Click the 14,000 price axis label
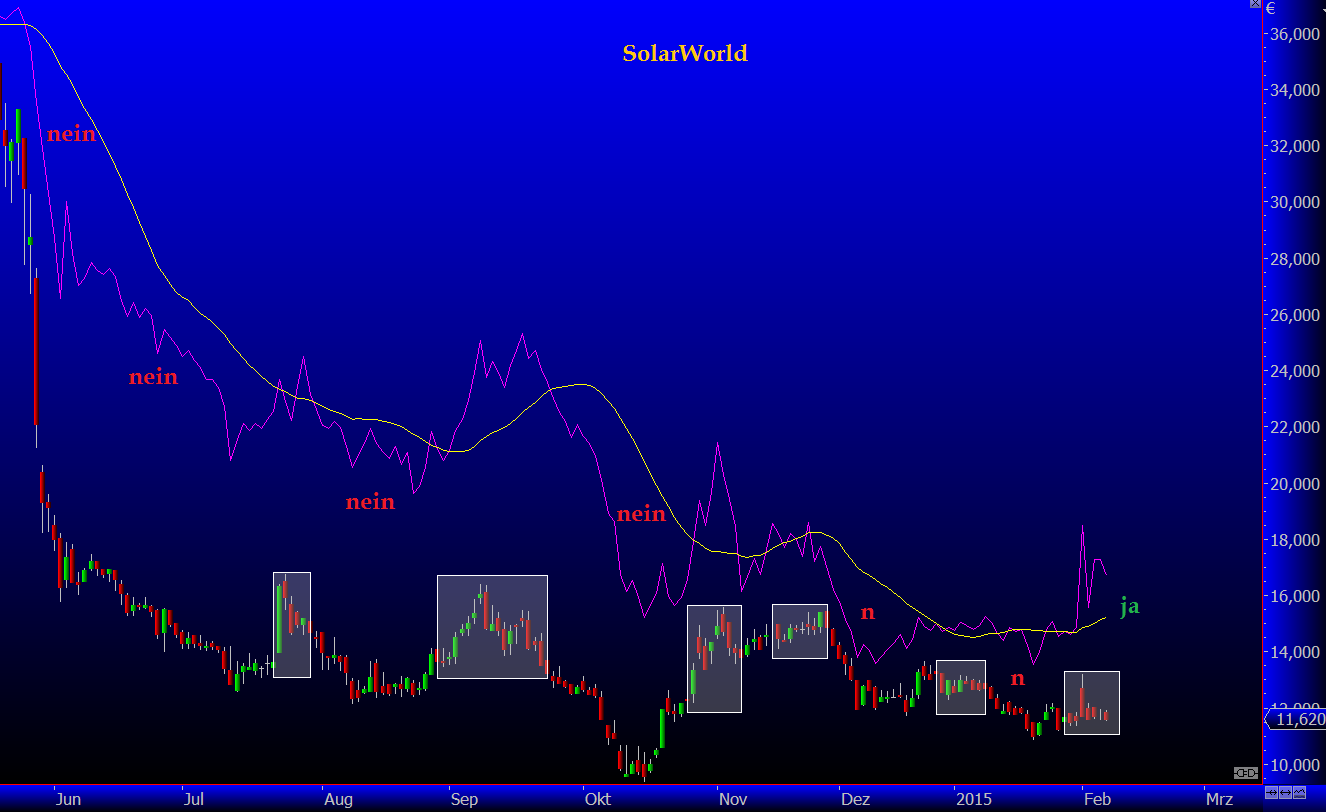The height and width of the screenshot is (812, 1326). [x=1295, y=652]
